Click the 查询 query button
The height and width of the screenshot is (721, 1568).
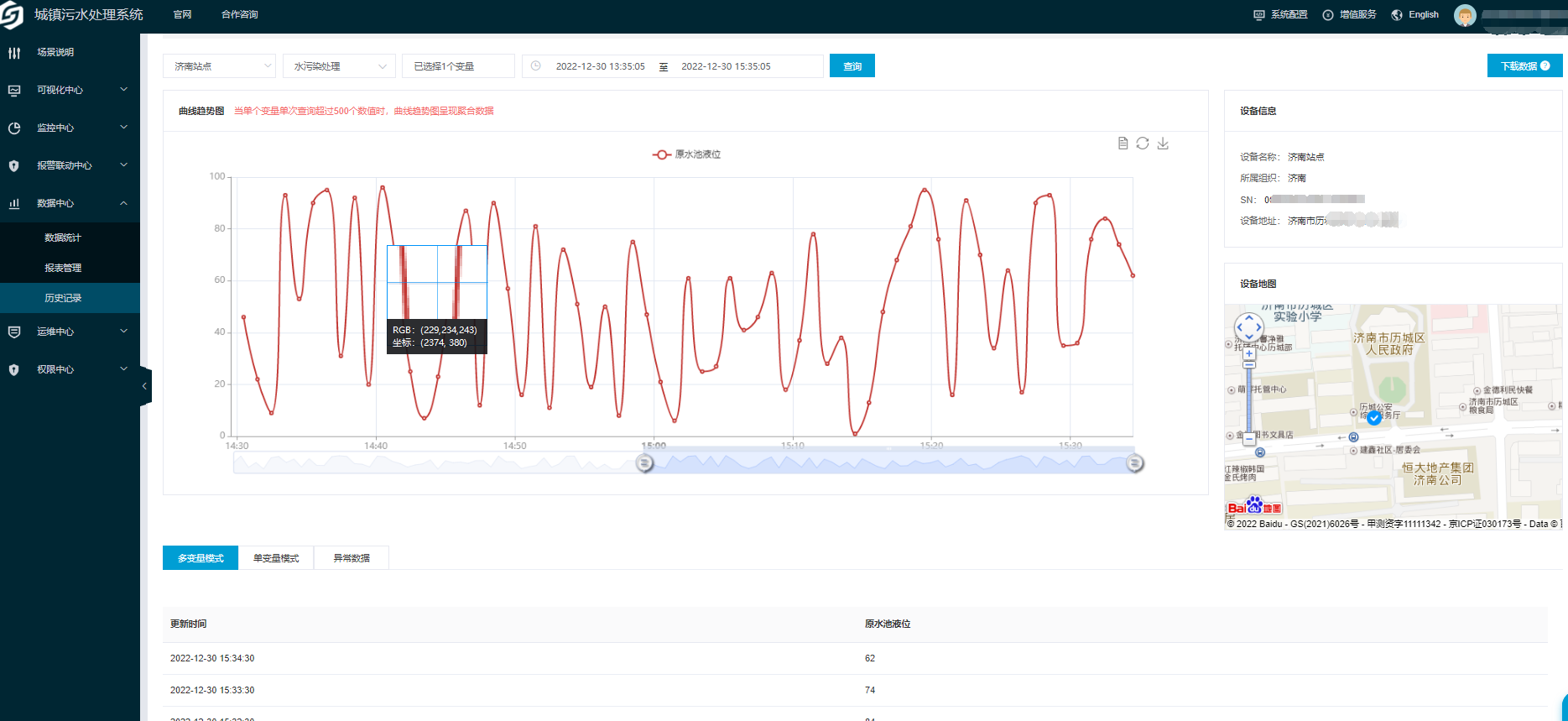[x=852, y=66]
